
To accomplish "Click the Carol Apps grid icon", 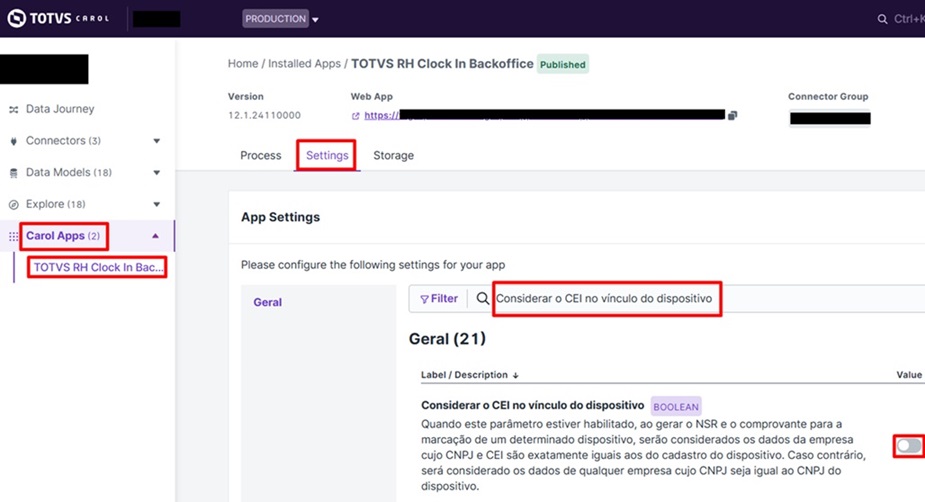I will tap(14, 237).
